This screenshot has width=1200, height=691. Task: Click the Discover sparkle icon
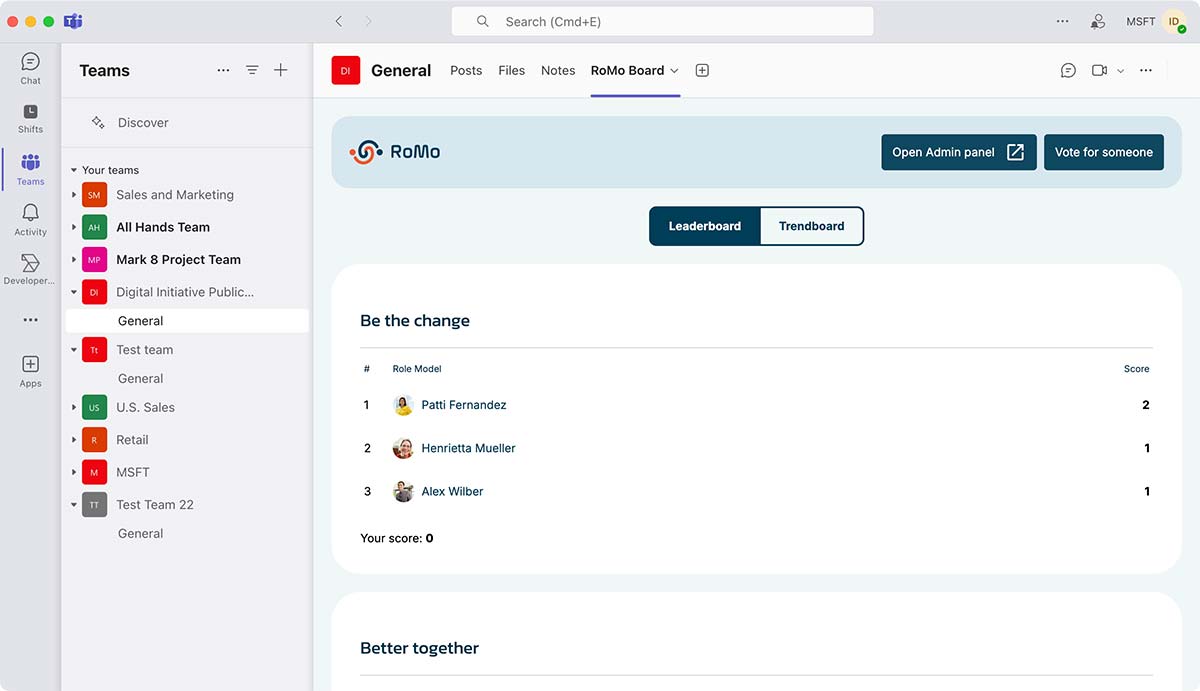pos(98,122)
